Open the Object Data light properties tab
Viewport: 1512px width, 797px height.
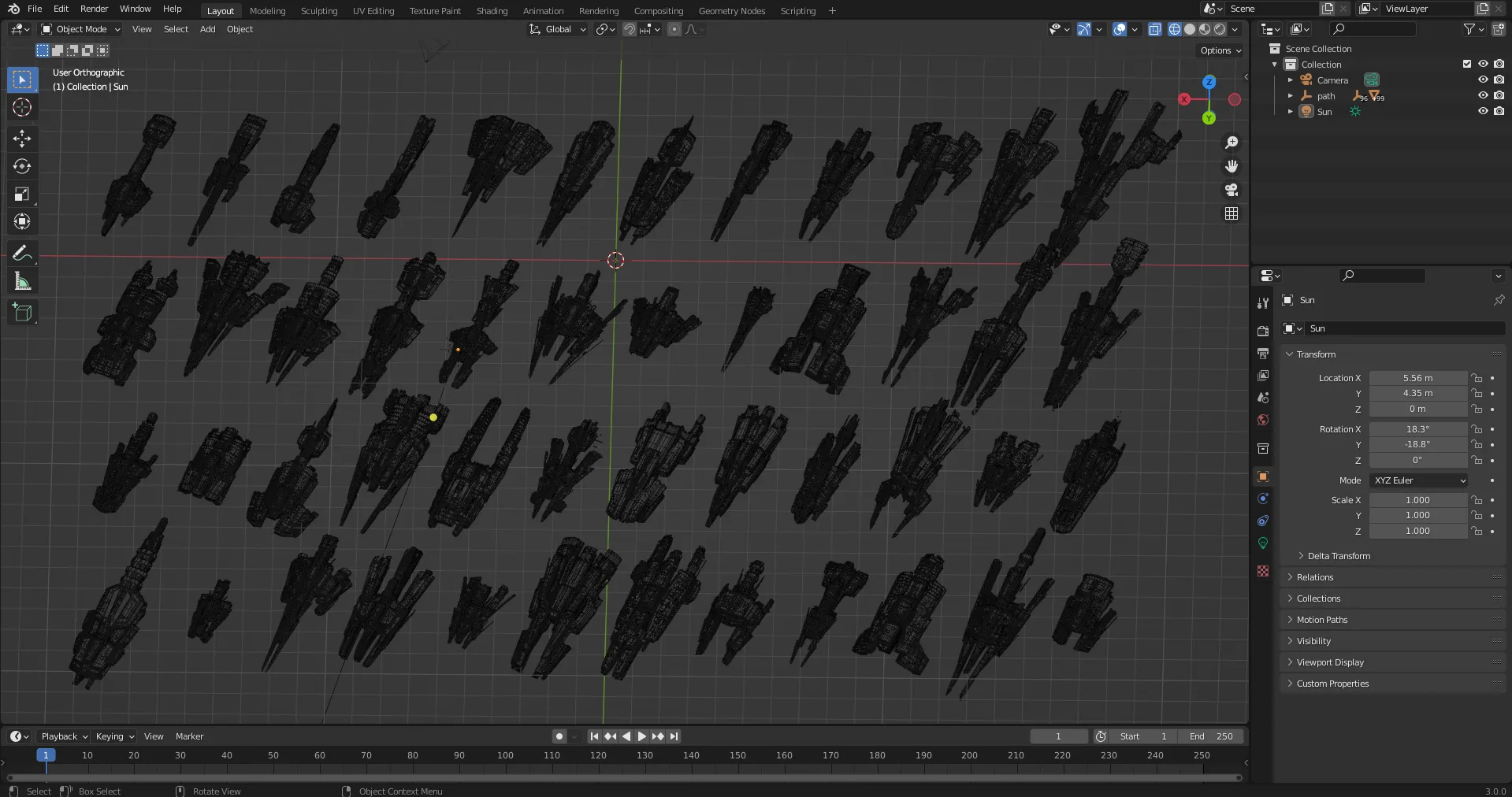click(x=1263, y=543)
